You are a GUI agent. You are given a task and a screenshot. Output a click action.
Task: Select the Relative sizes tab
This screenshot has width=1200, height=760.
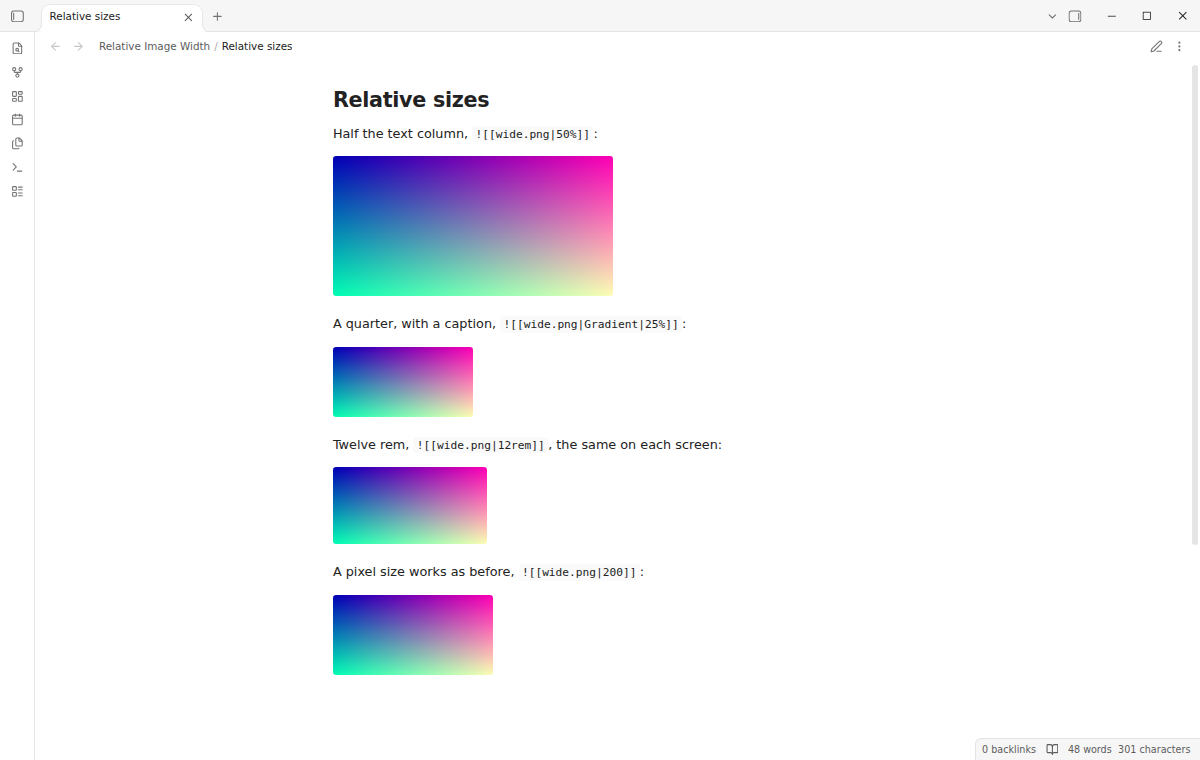tap(119, 17)
